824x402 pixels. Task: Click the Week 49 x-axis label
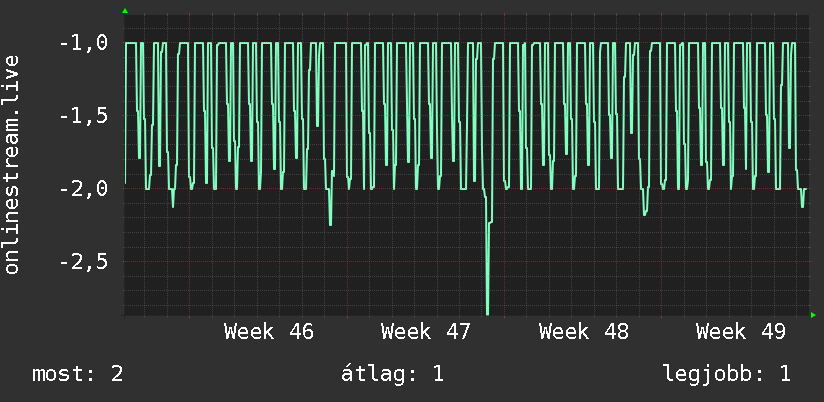pos(741,332)
